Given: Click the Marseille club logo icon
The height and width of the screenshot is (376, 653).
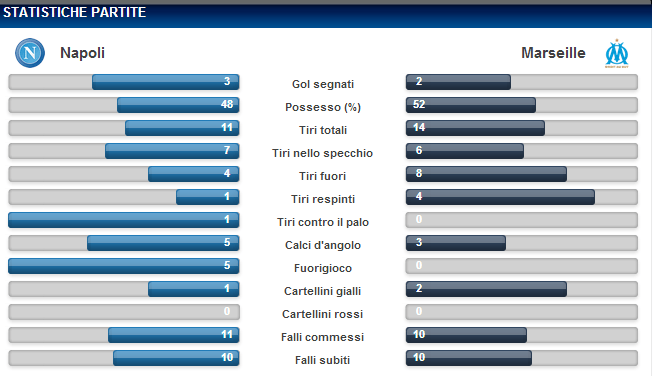Looking at the screenshot, I should click(617, 54).
